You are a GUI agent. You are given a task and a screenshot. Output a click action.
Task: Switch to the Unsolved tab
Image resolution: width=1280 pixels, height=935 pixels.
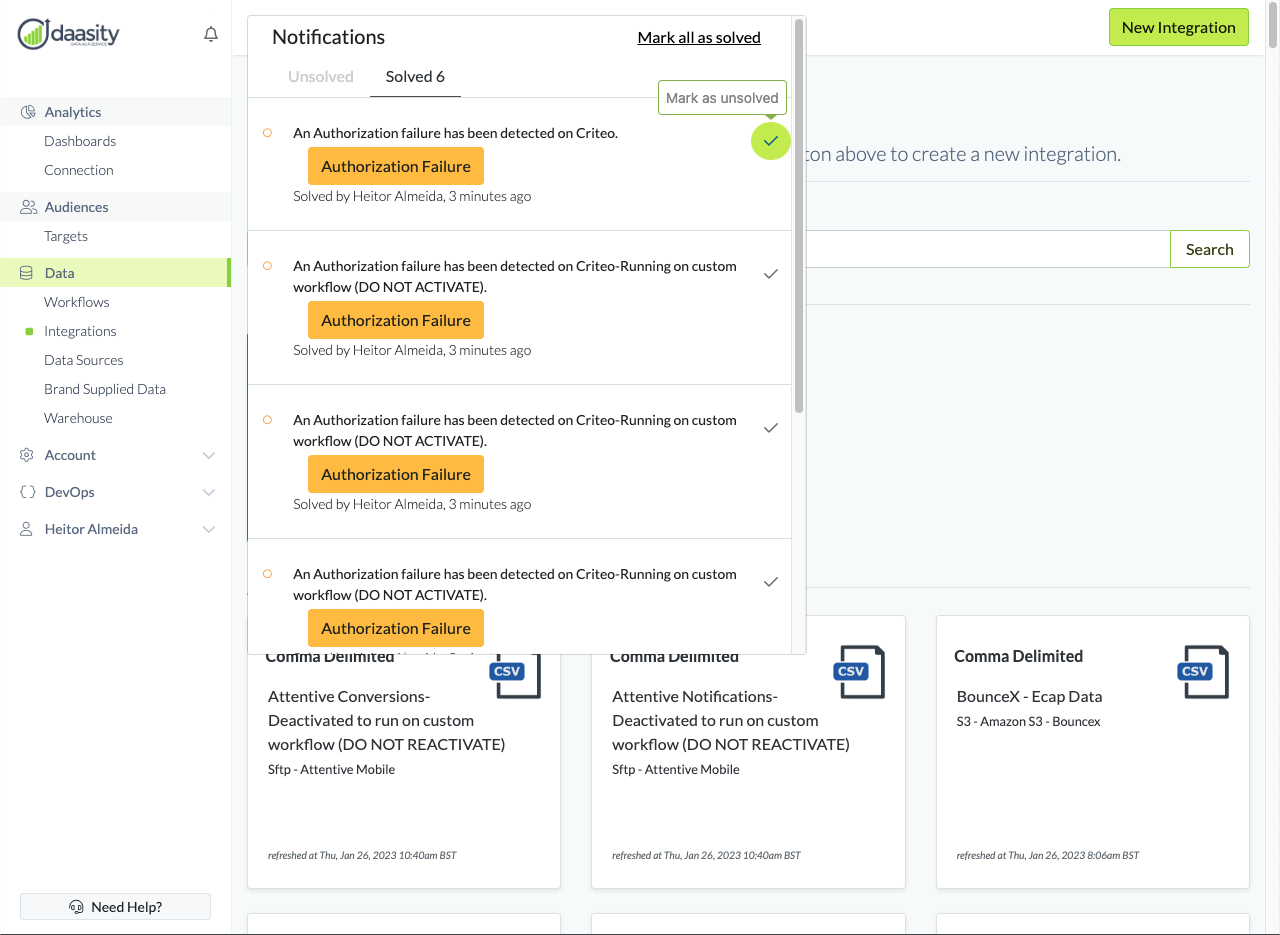320,77
